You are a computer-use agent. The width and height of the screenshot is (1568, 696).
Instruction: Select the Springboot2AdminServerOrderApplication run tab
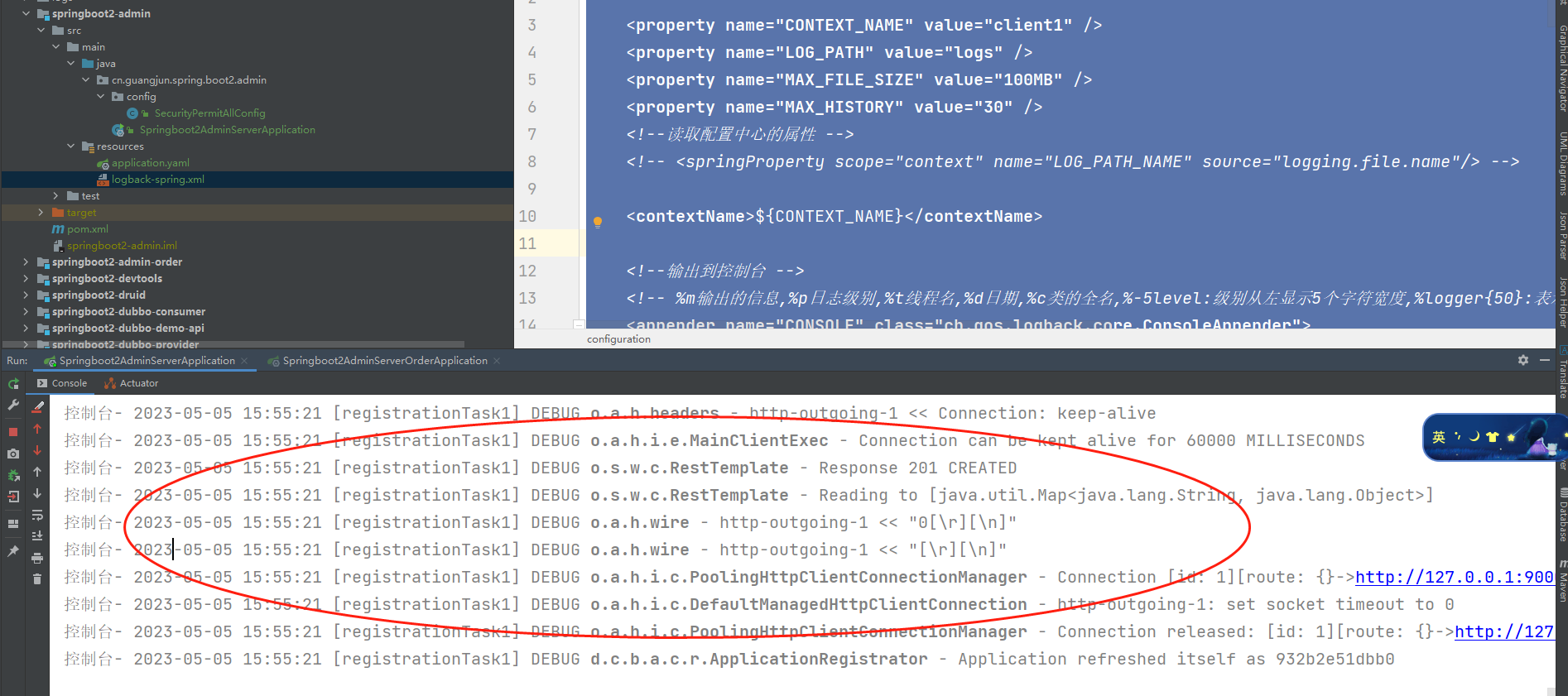tap(384, 361)
